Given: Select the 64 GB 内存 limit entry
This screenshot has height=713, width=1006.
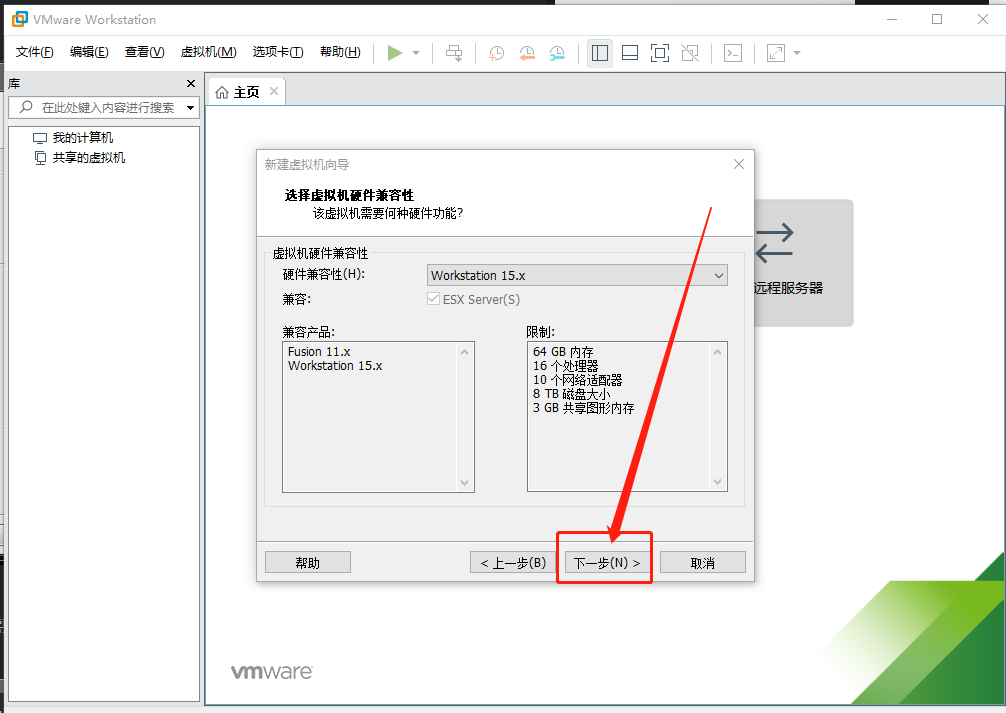Looking at the screenshot, I should (x=563, y=352).
